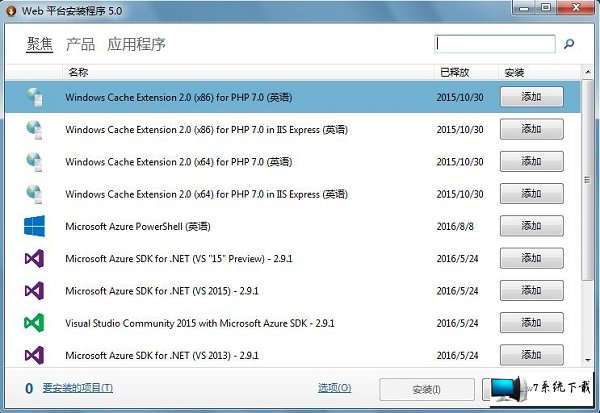Click the list scrollbar down arrow
This screenshot has width=600, height=413.
[587, 360]
